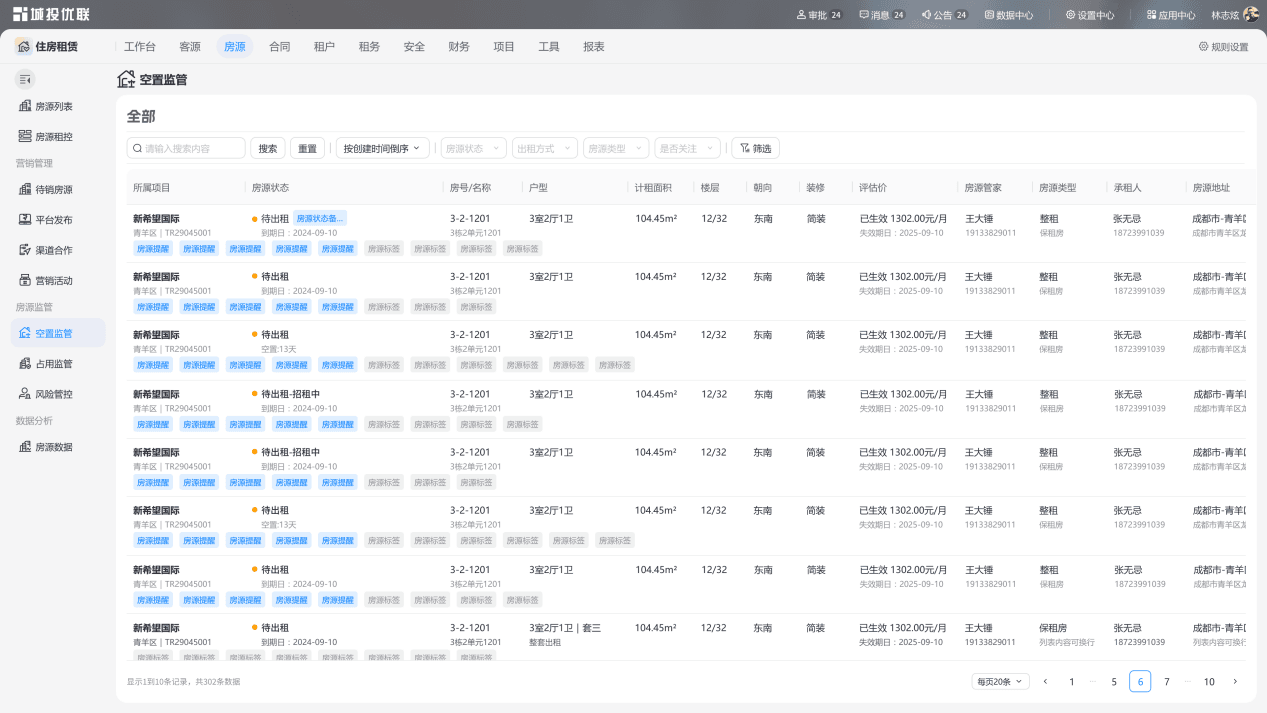The height and width of the screenshot is (713, 1267).
Task: Expand the 出租方式 filter dropdown
Action: coord(545,148)
